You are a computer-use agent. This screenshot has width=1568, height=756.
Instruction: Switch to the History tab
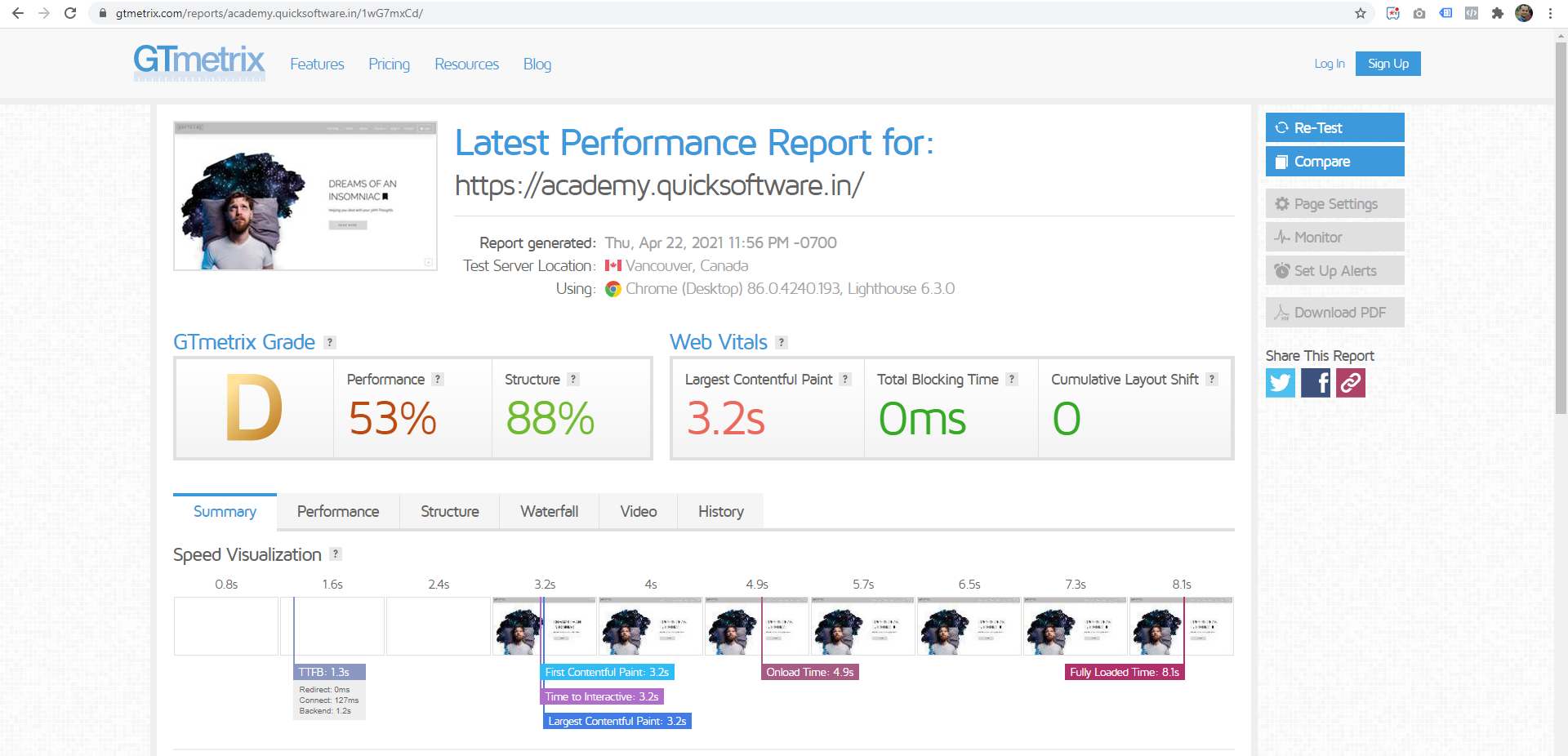pos(721,512)
